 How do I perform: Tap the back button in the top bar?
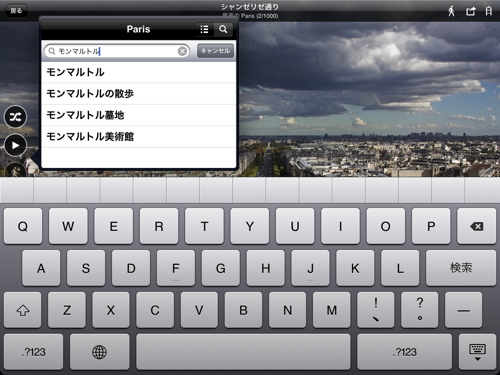point(15,11)
